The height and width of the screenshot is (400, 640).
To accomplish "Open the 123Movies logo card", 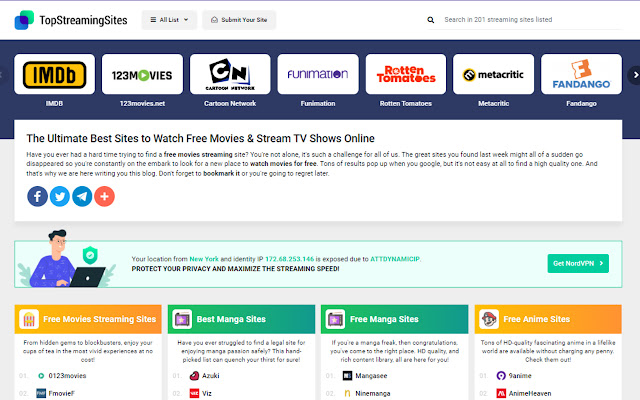I will pos(142,74).
